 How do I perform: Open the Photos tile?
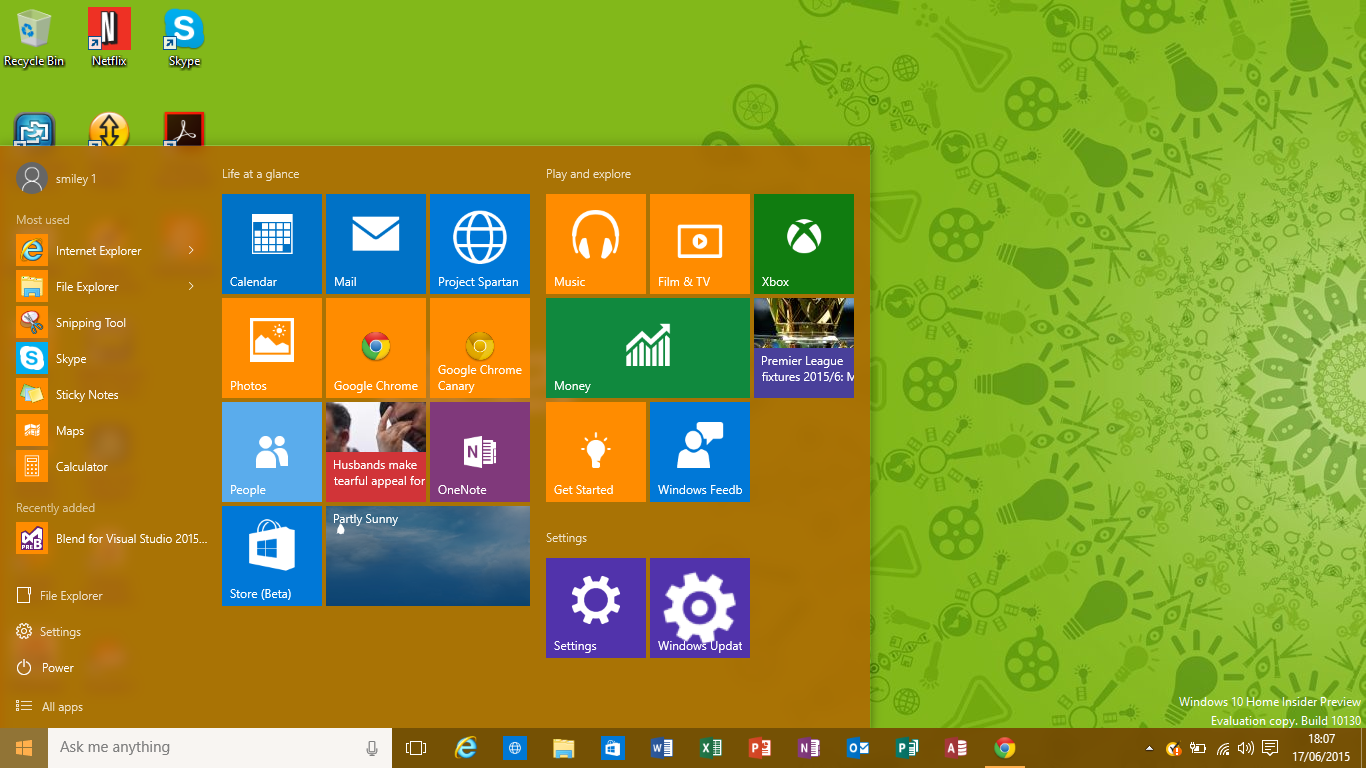click(x=272, y=348)
